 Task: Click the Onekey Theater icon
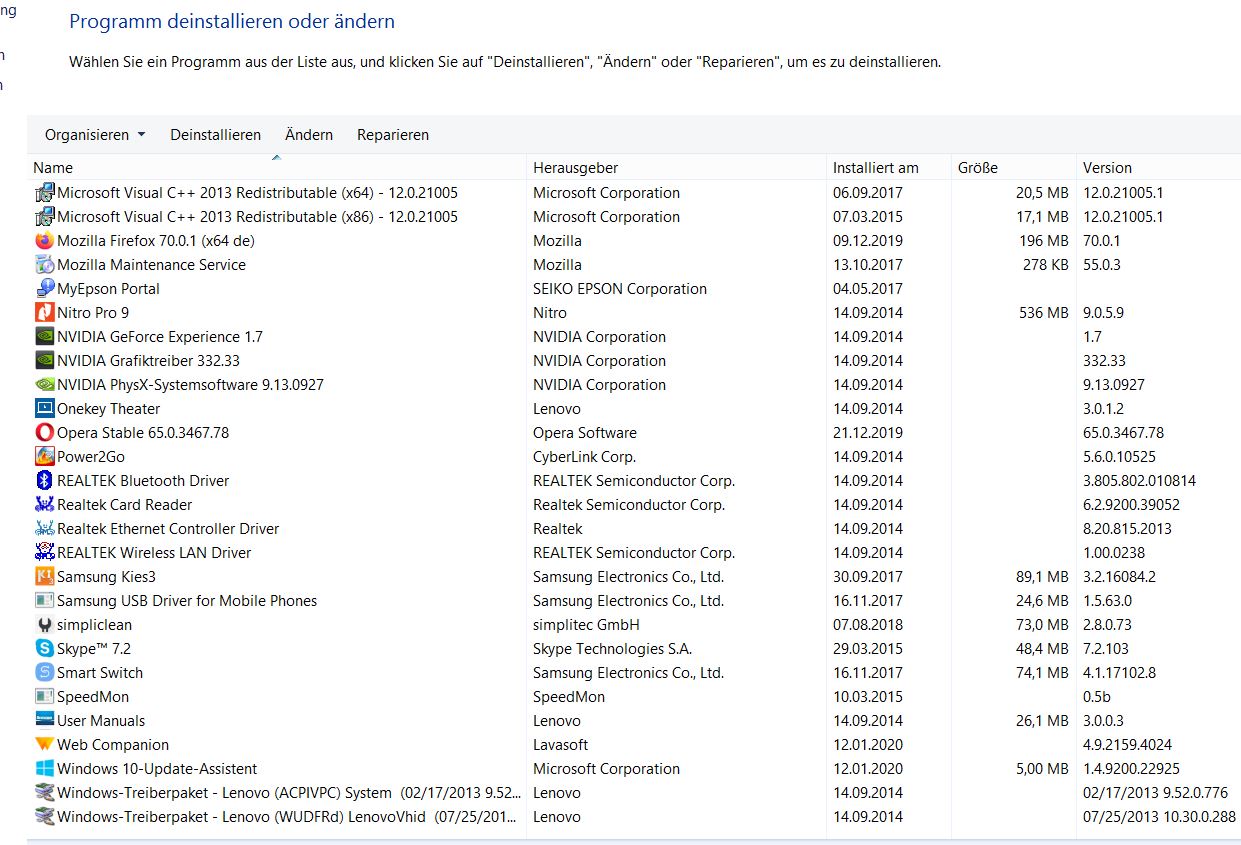pos(44,408)
